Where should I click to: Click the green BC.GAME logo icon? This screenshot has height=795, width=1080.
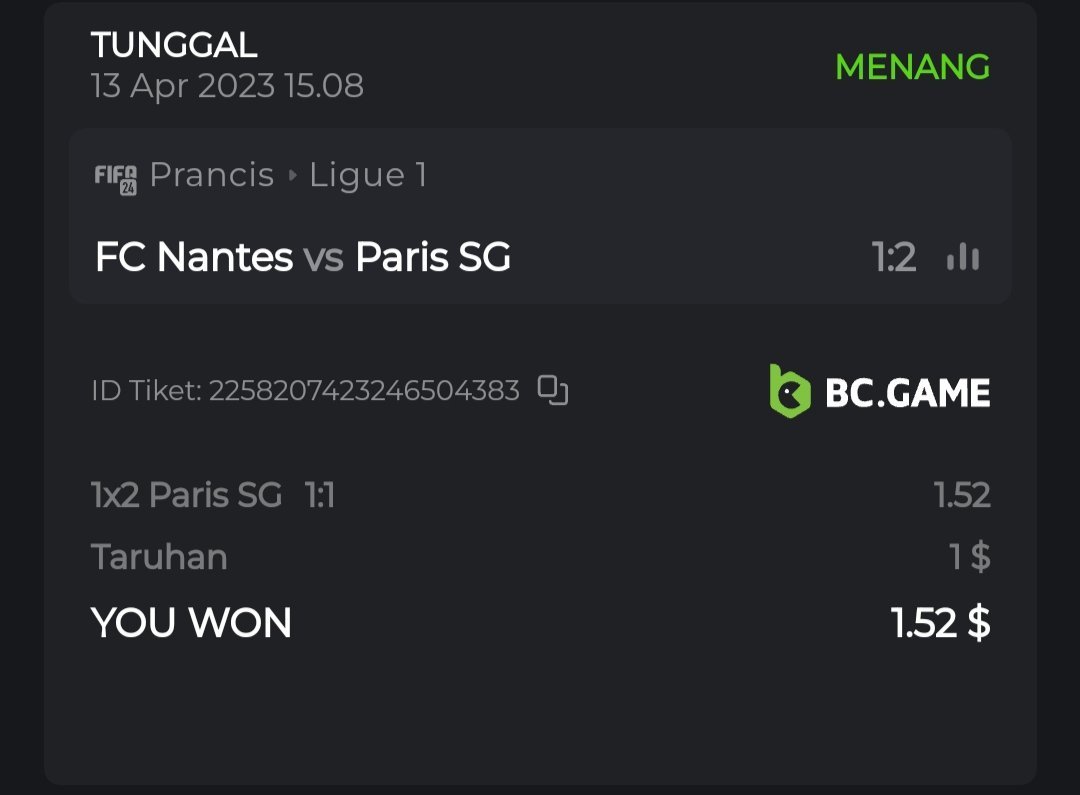(x=790, y=391)
